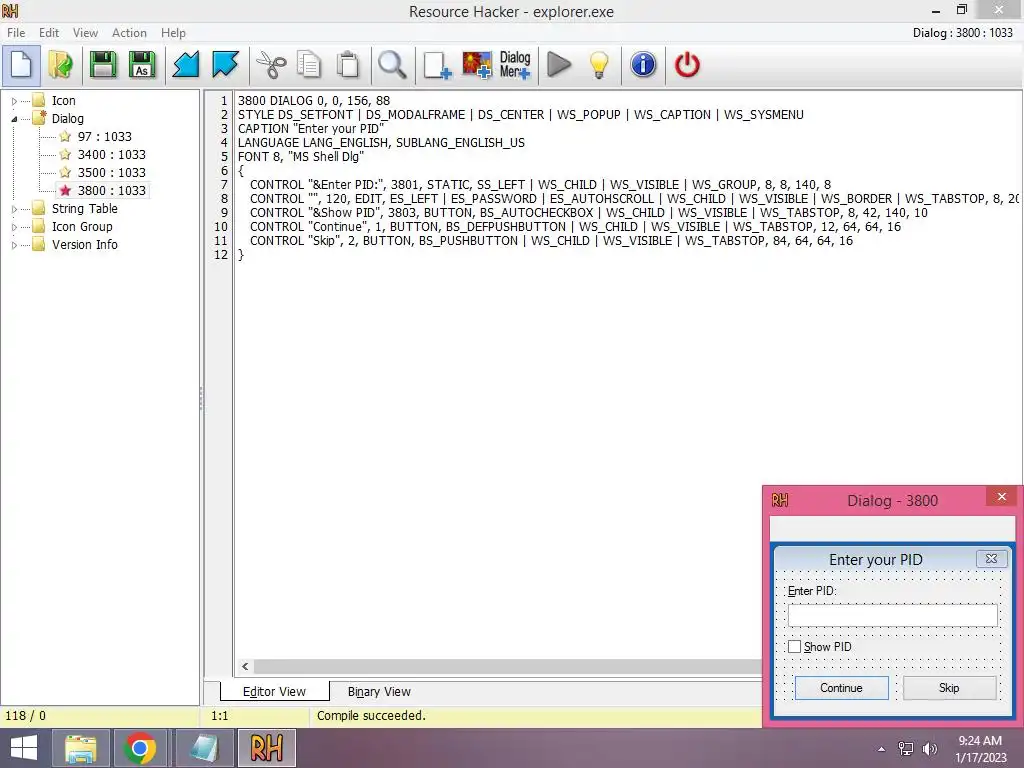
Task: Click the Skip button in the dialog preview
Action: (x=949, y=688)
